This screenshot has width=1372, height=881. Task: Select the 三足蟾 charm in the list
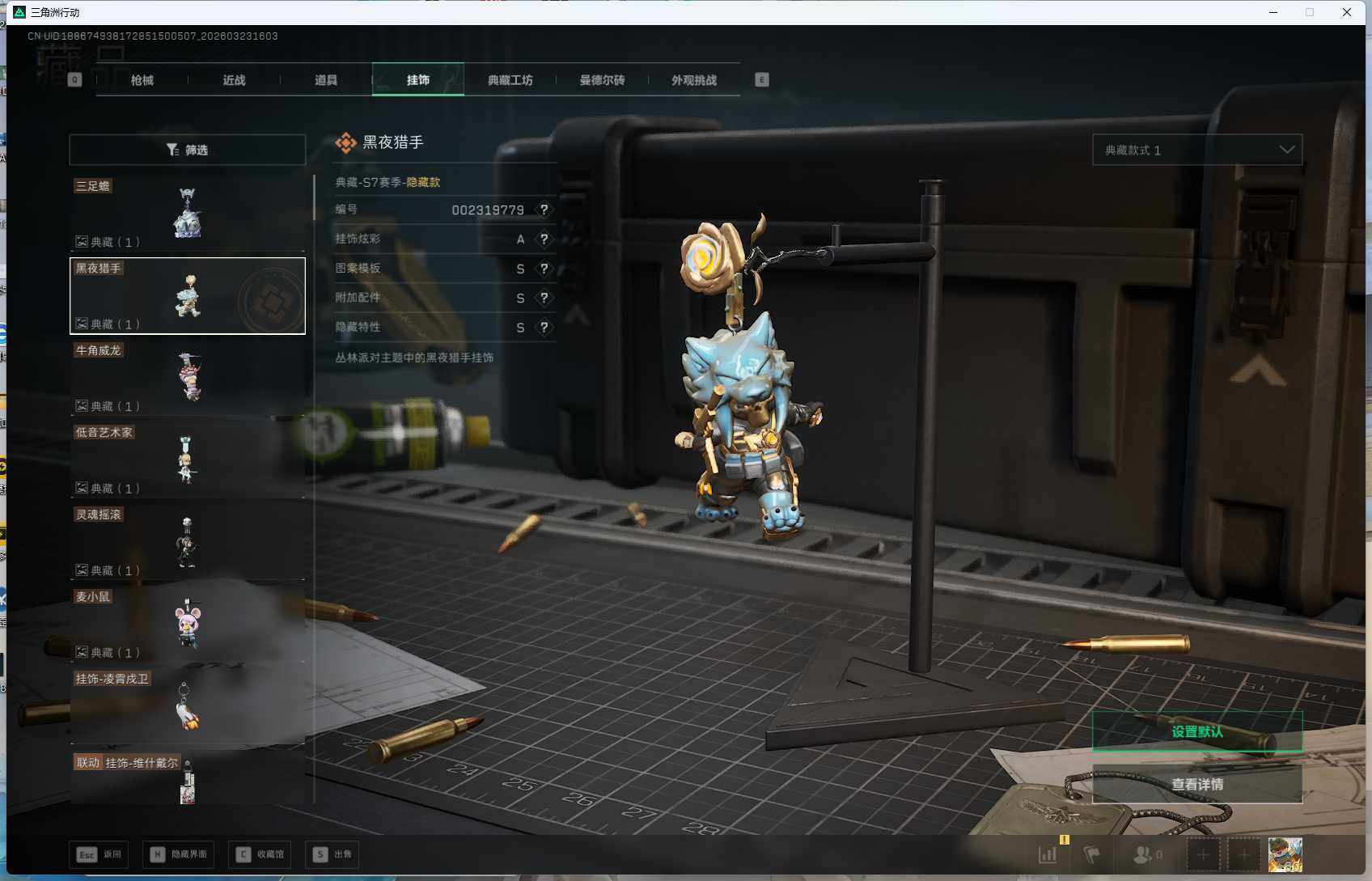point(188,214)
